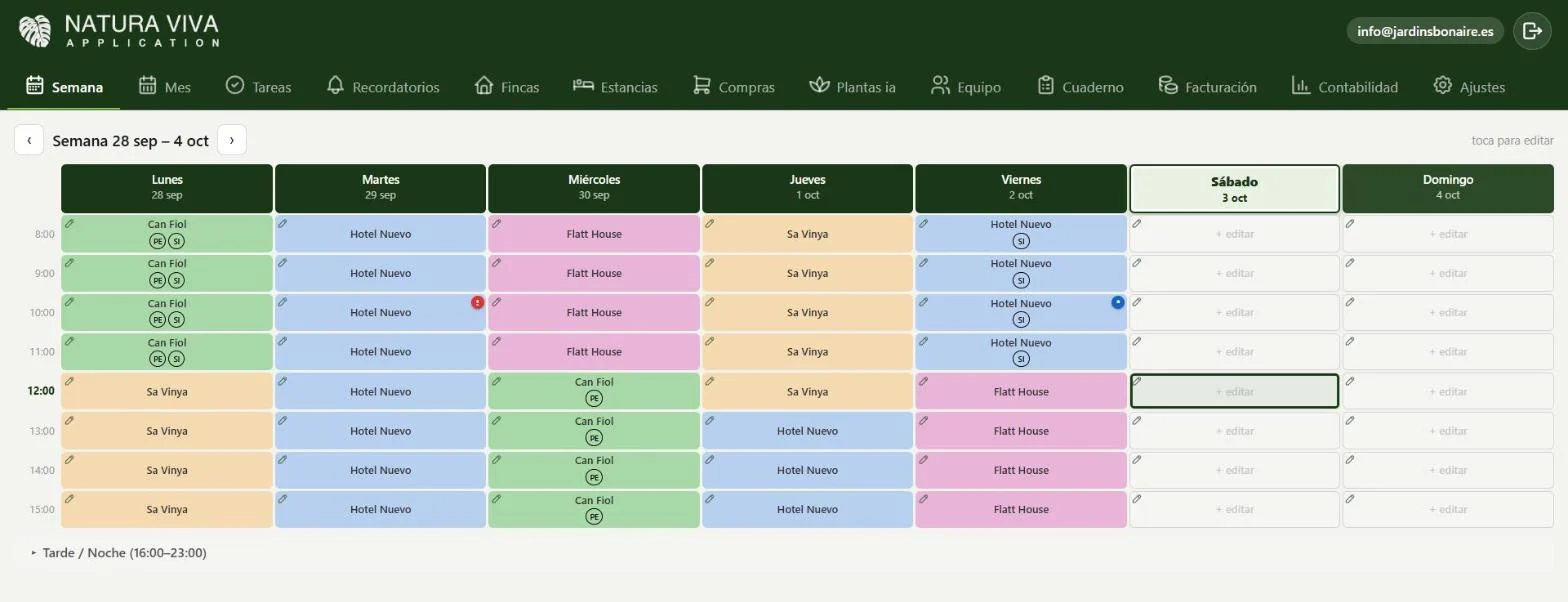The width and height of the screenshot is (1568, 602).
Task: Select Jueves 13:00 Hotel Nuevo slot
Action: point(807,431)
